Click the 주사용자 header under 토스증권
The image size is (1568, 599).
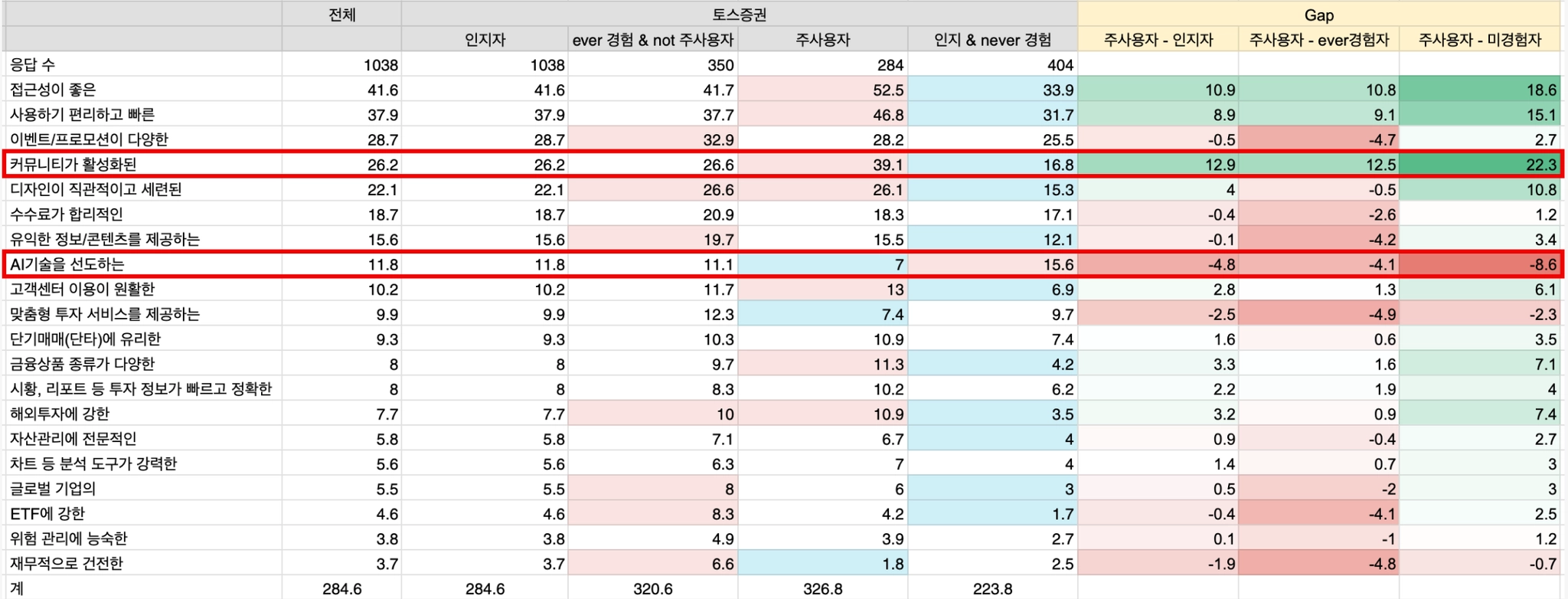click(823, 40)
